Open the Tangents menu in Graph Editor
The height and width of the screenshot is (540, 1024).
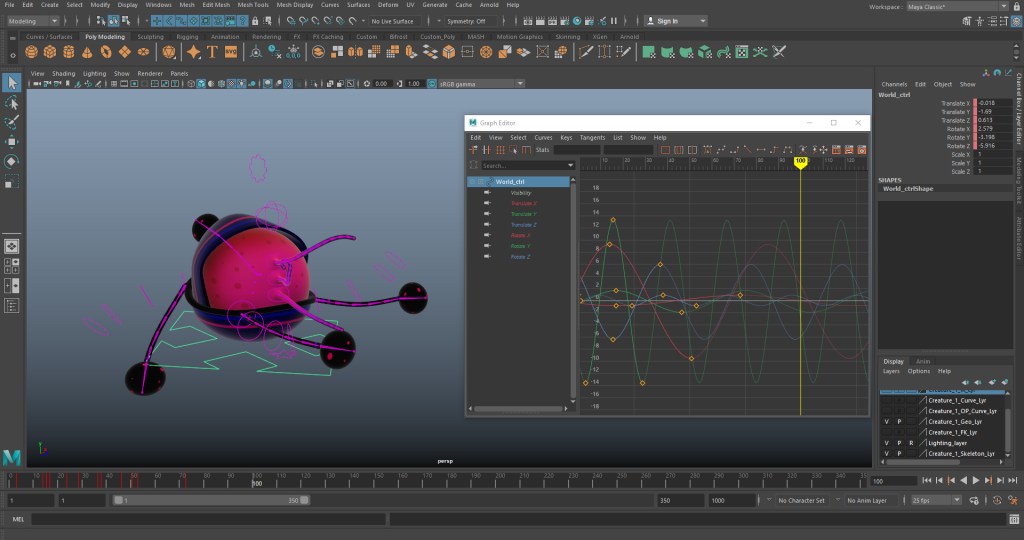coord(592,137)
